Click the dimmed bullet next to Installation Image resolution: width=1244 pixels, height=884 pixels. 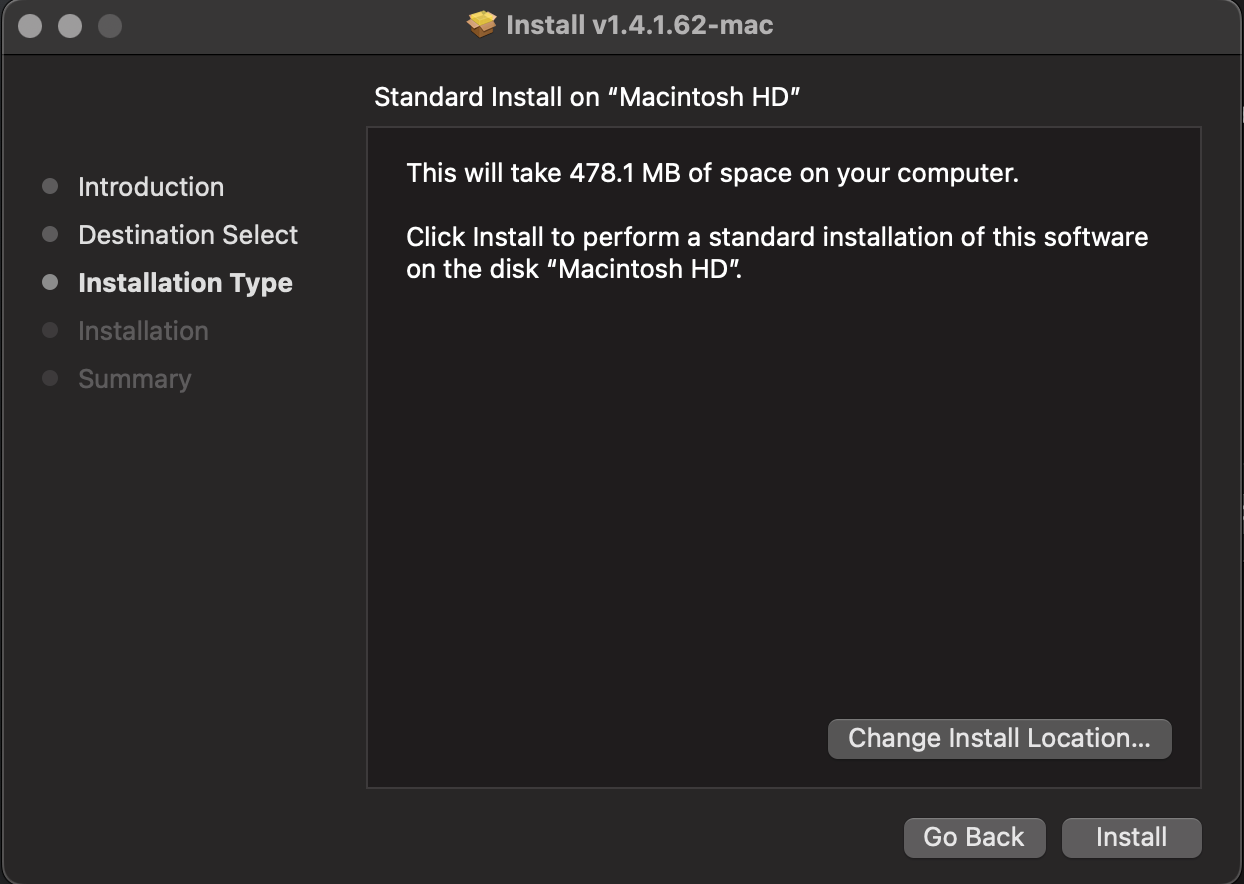(x=50, y=331)
